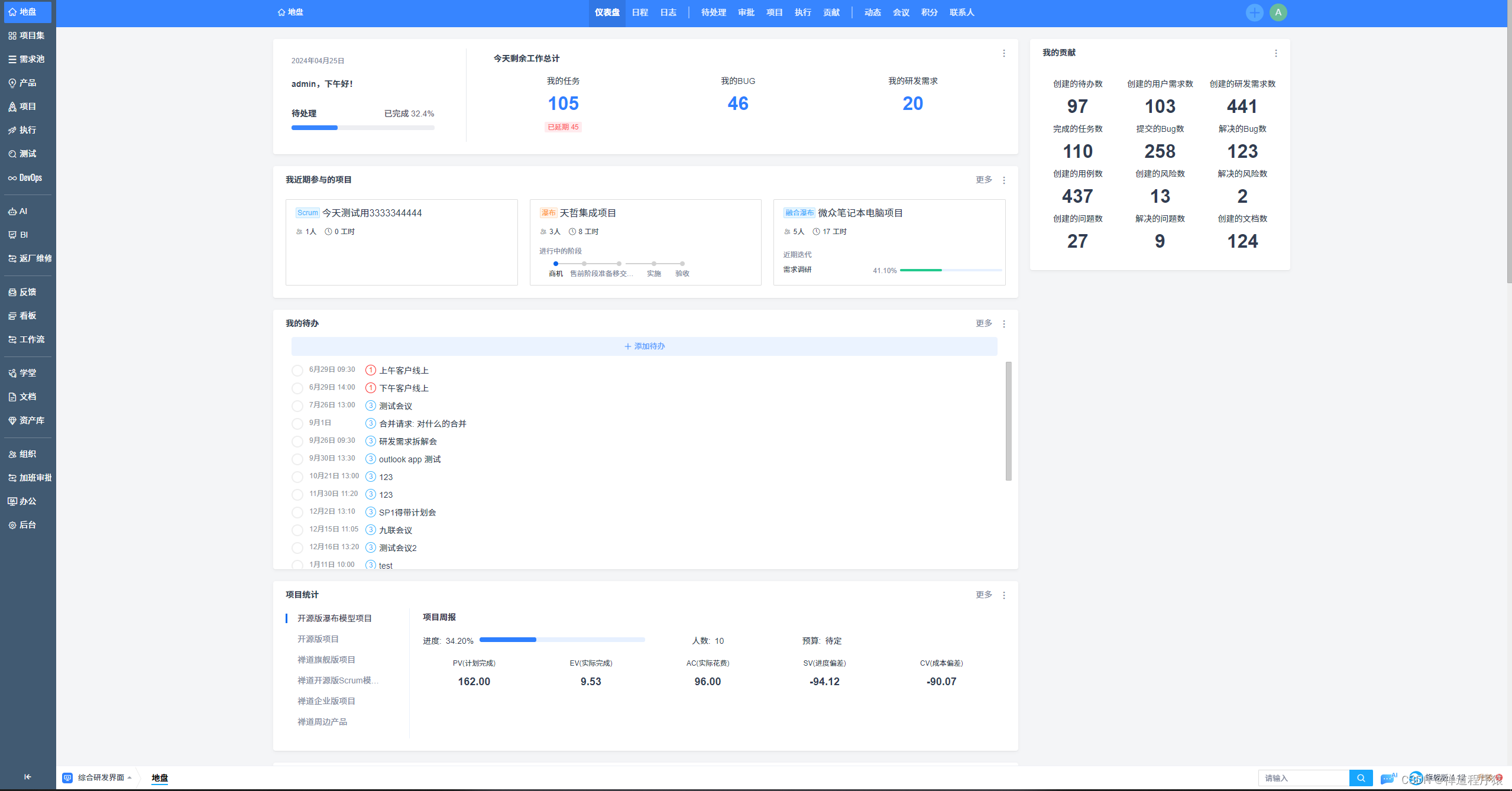The width and height of the screenshot is (1512, 791).
Task: Click 更多 in 我的待办 panel
Action: [983, 323]
